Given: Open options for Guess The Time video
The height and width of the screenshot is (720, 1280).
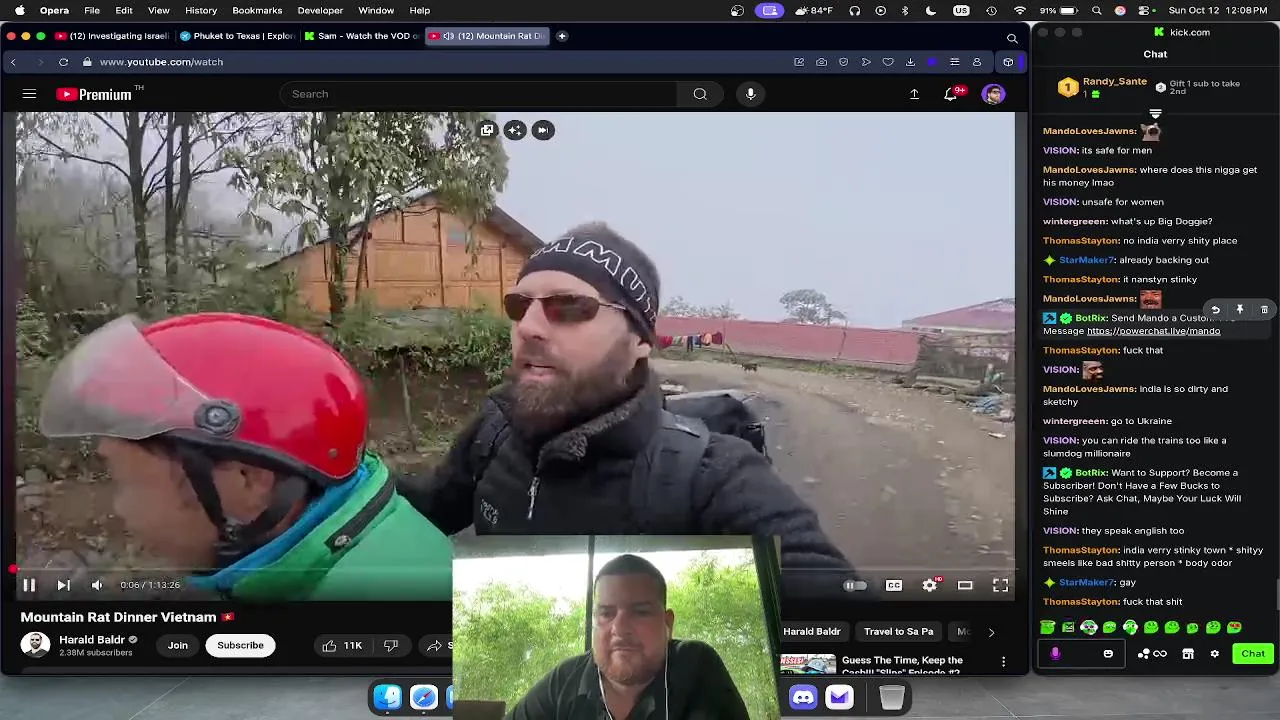Looking at the screenshot, I should (1003, 662).
